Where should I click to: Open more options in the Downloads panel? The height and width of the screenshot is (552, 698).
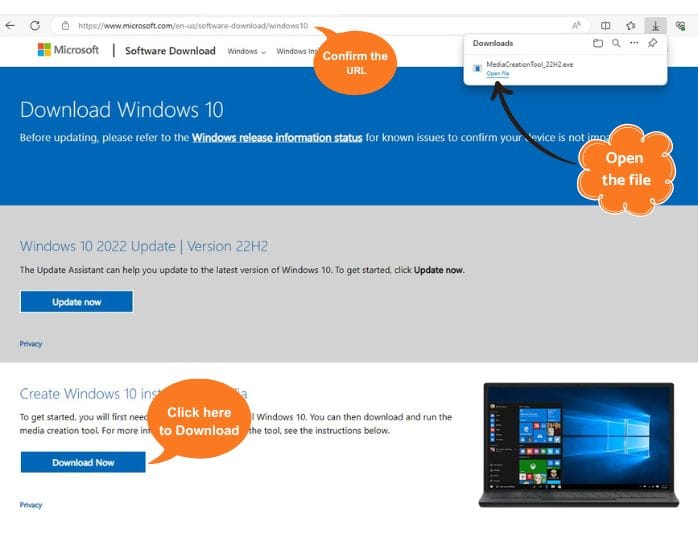point(634,43)
